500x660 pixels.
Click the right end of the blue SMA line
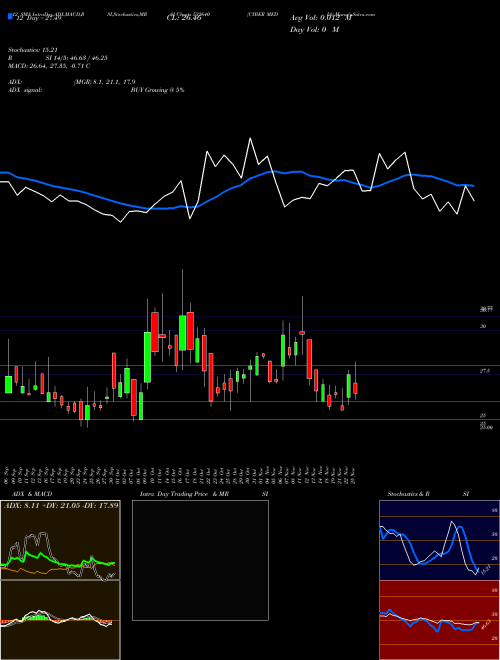pos(474,186)
